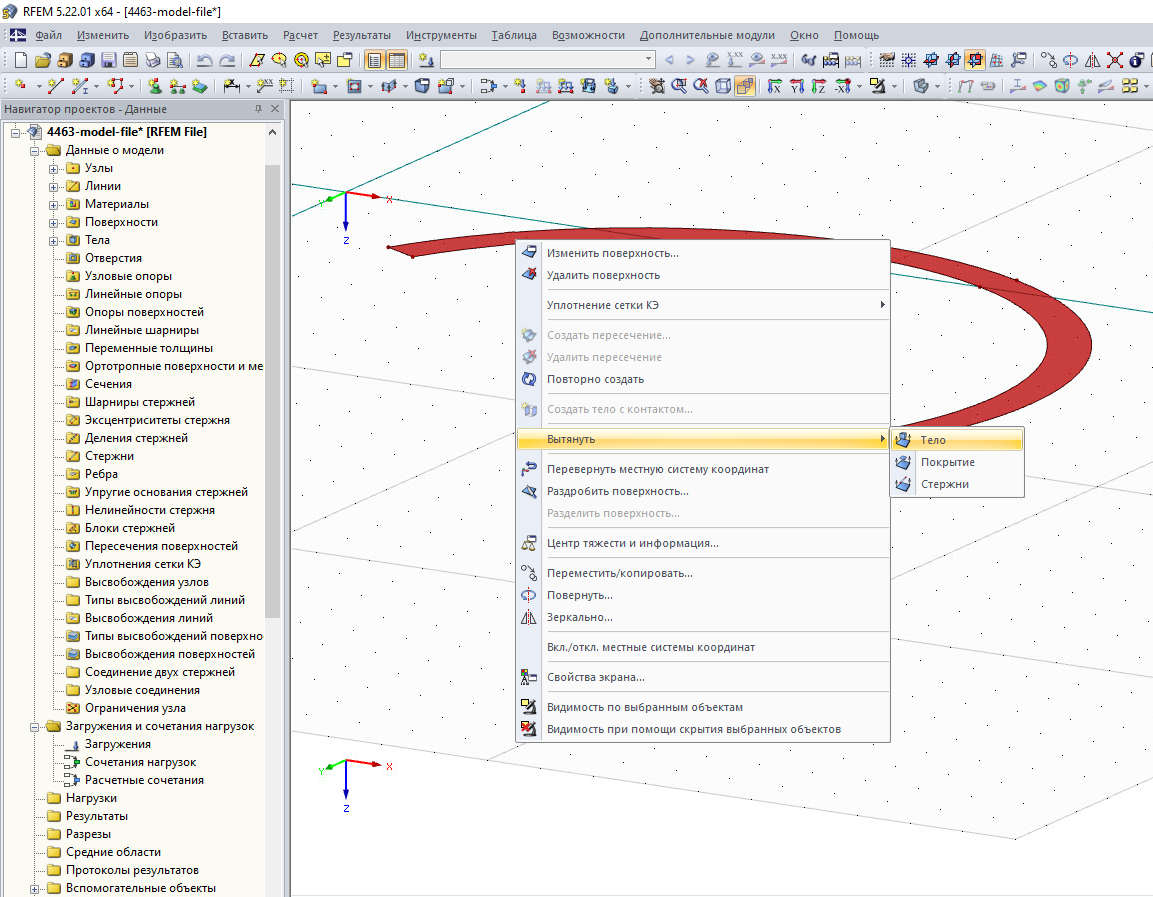1153x897 pixels.
Task: Select Сочетания нагрузок in navigator tree
Action: (x=140, y=762)
